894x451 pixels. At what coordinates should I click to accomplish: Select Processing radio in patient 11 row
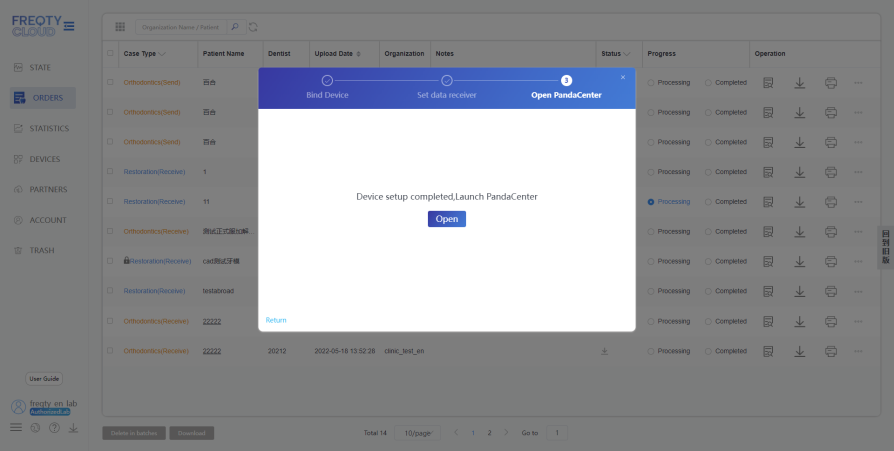pos(651,202)
